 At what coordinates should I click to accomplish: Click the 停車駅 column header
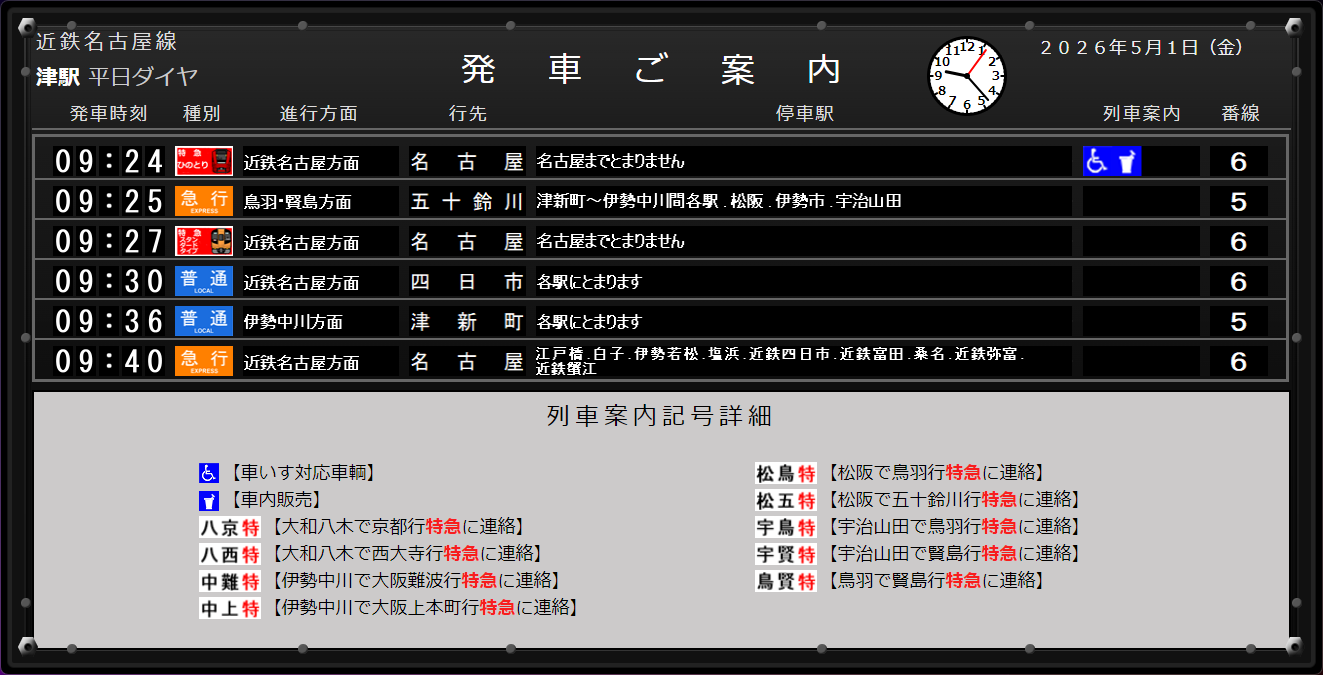point(804,113)
